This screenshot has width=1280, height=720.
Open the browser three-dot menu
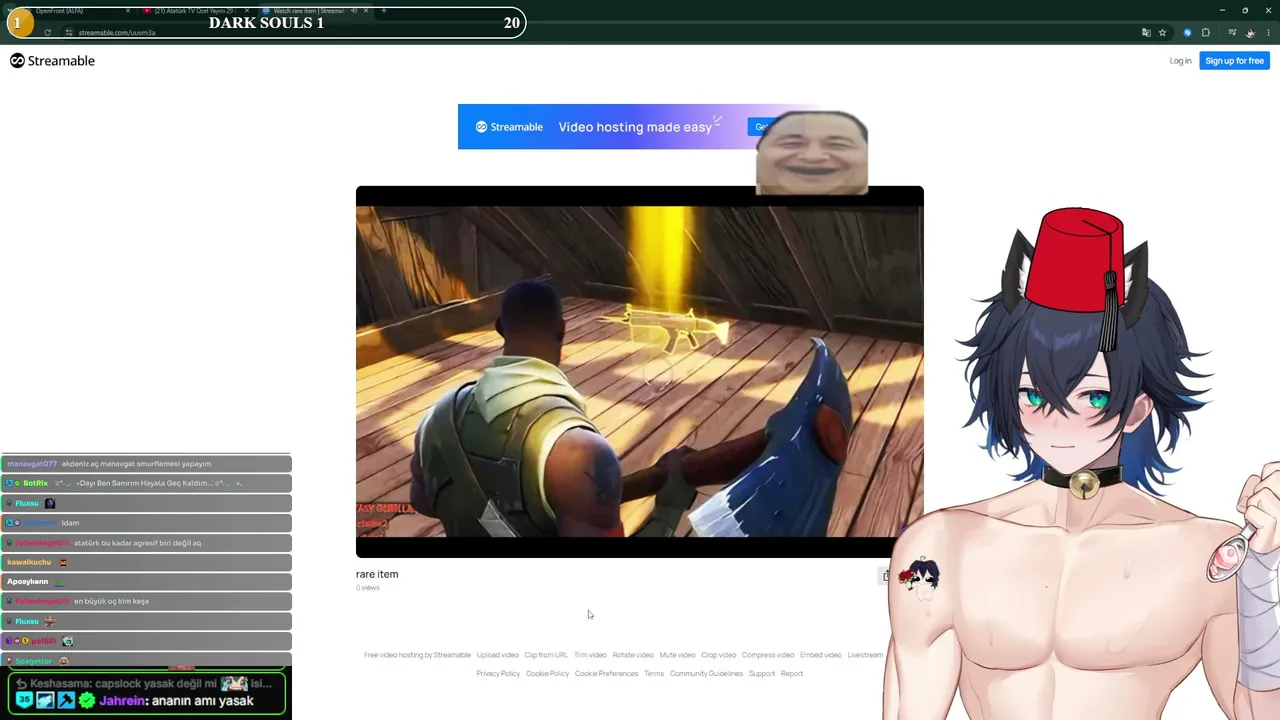tap(1267, 33)
